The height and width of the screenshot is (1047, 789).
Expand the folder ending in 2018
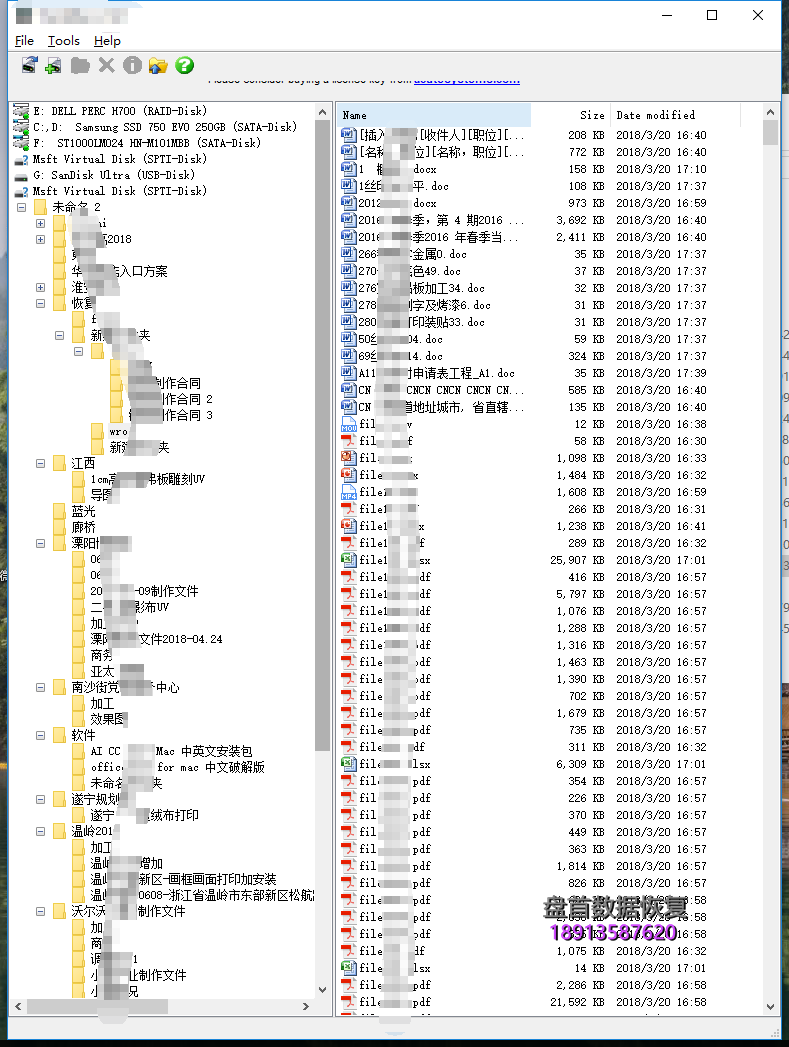pyautogui.click(x=41, y=239)
